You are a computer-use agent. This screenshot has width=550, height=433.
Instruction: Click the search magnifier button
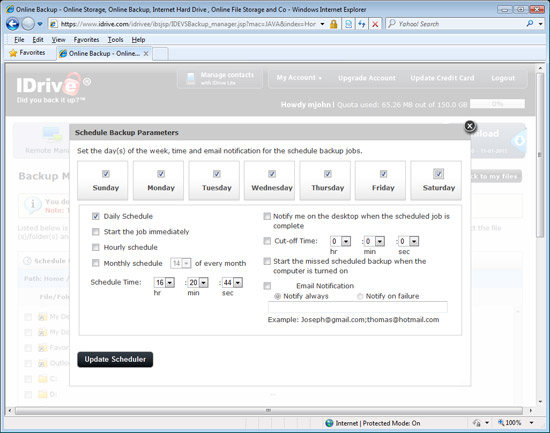click(x=530, y=24)
